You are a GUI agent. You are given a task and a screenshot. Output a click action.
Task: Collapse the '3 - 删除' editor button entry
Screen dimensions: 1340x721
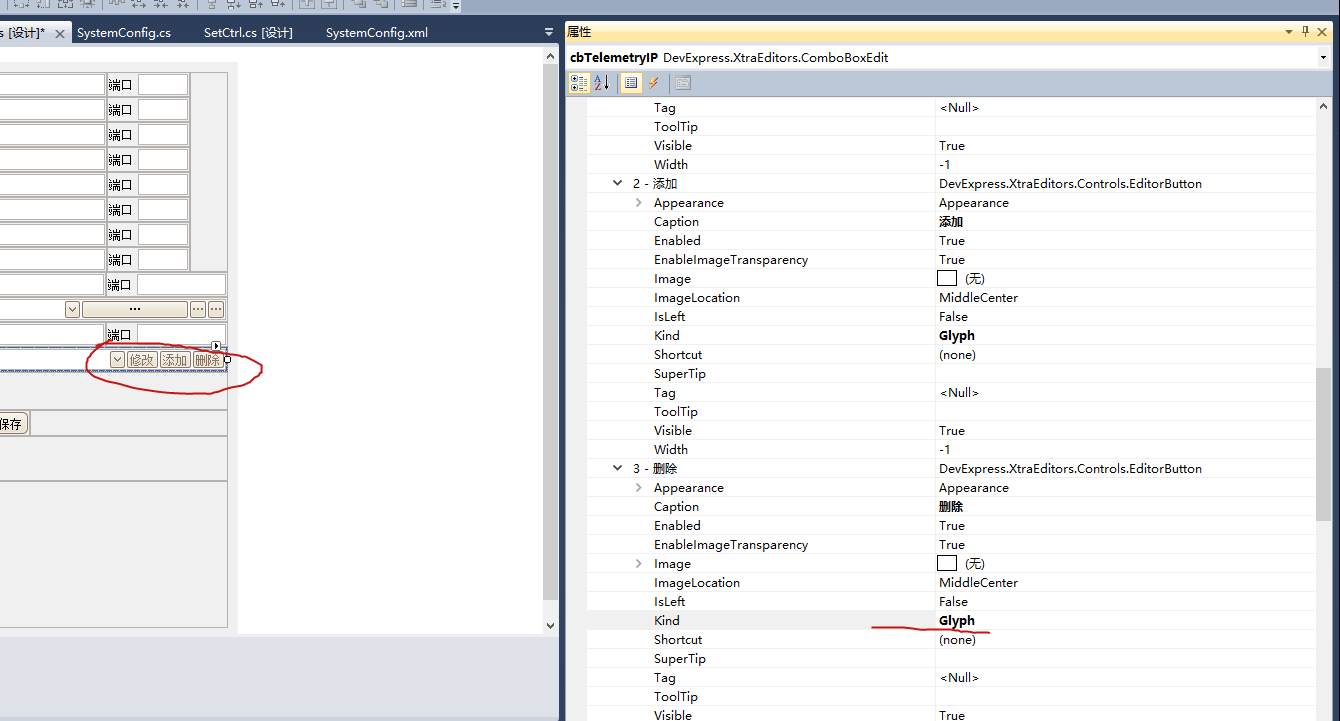coord(618,468)
